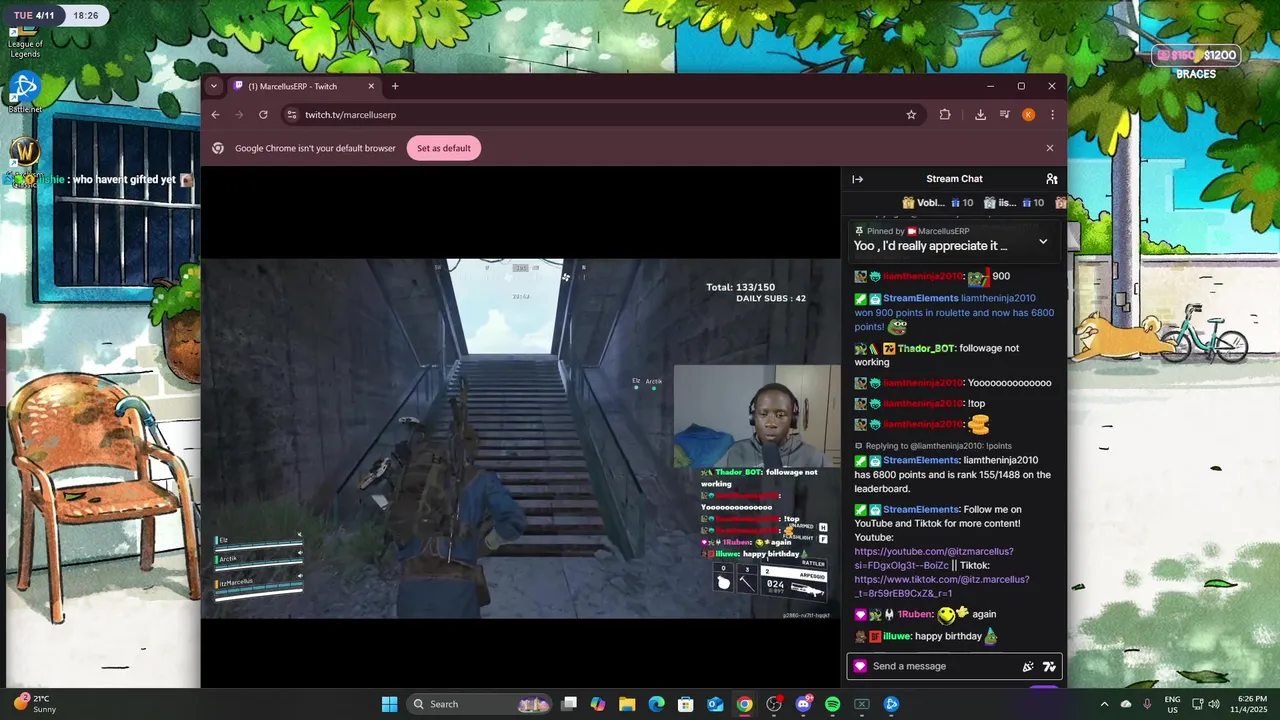Switch to OBS Studio in the taskbar
Viewport: 1280px width, 720px height.
coord(774,704)
